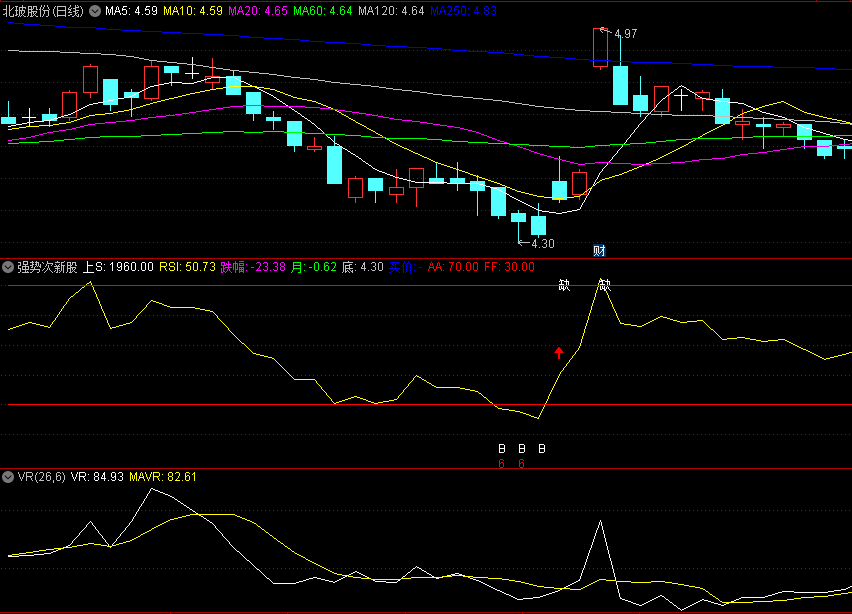
Task: Click the first red 6 marker
Action: 502,463
